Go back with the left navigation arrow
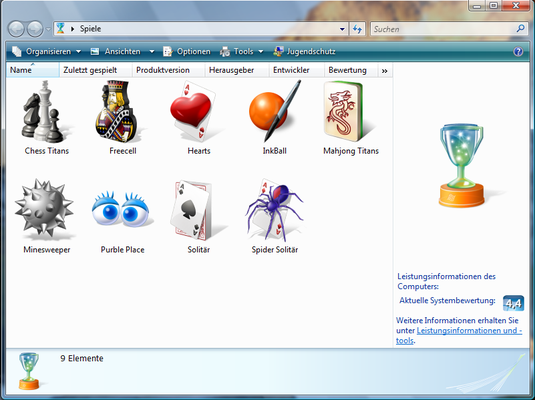The height and width of the screenshot is (400, 535). pos(16,29)
